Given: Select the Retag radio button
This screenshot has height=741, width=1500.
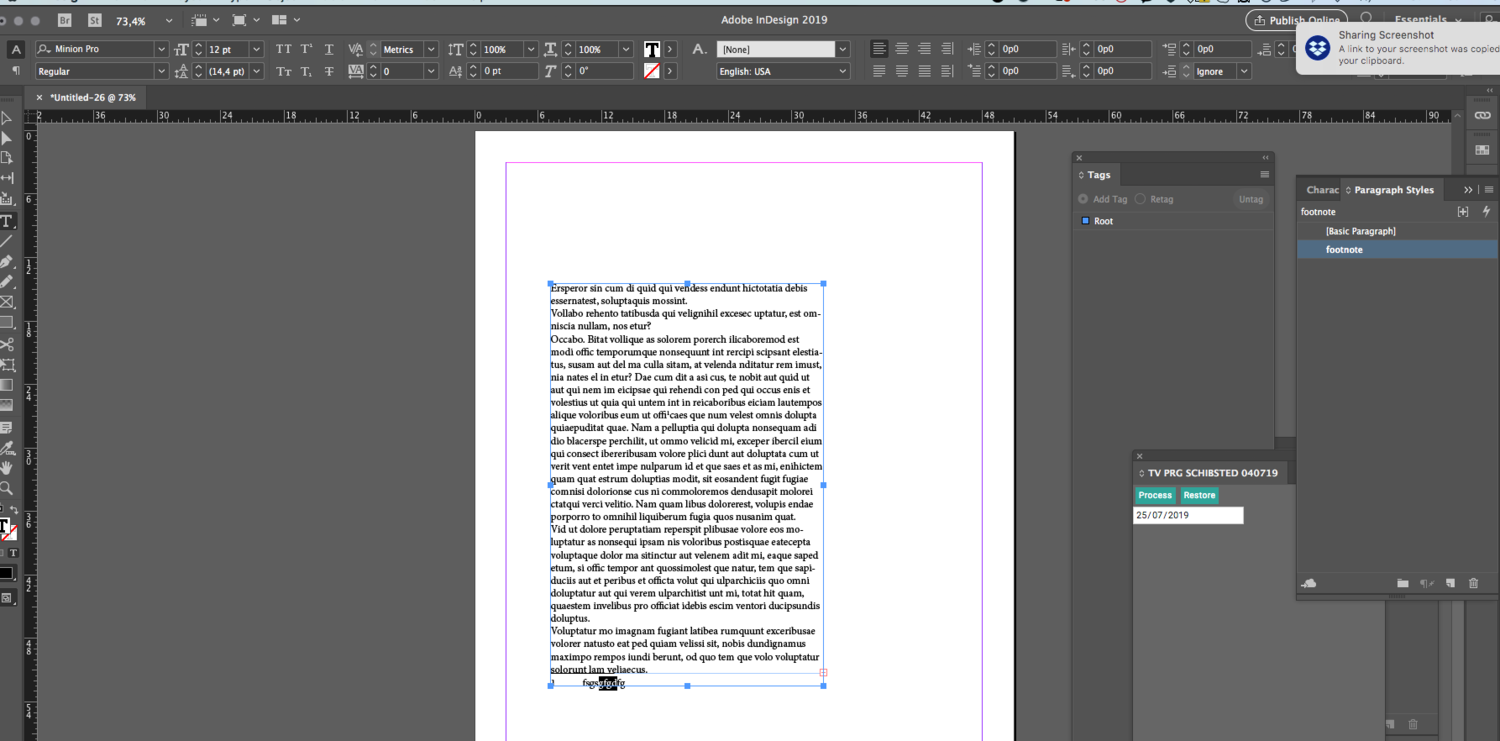Looking at the screenshot, I should coord(1140,199).
